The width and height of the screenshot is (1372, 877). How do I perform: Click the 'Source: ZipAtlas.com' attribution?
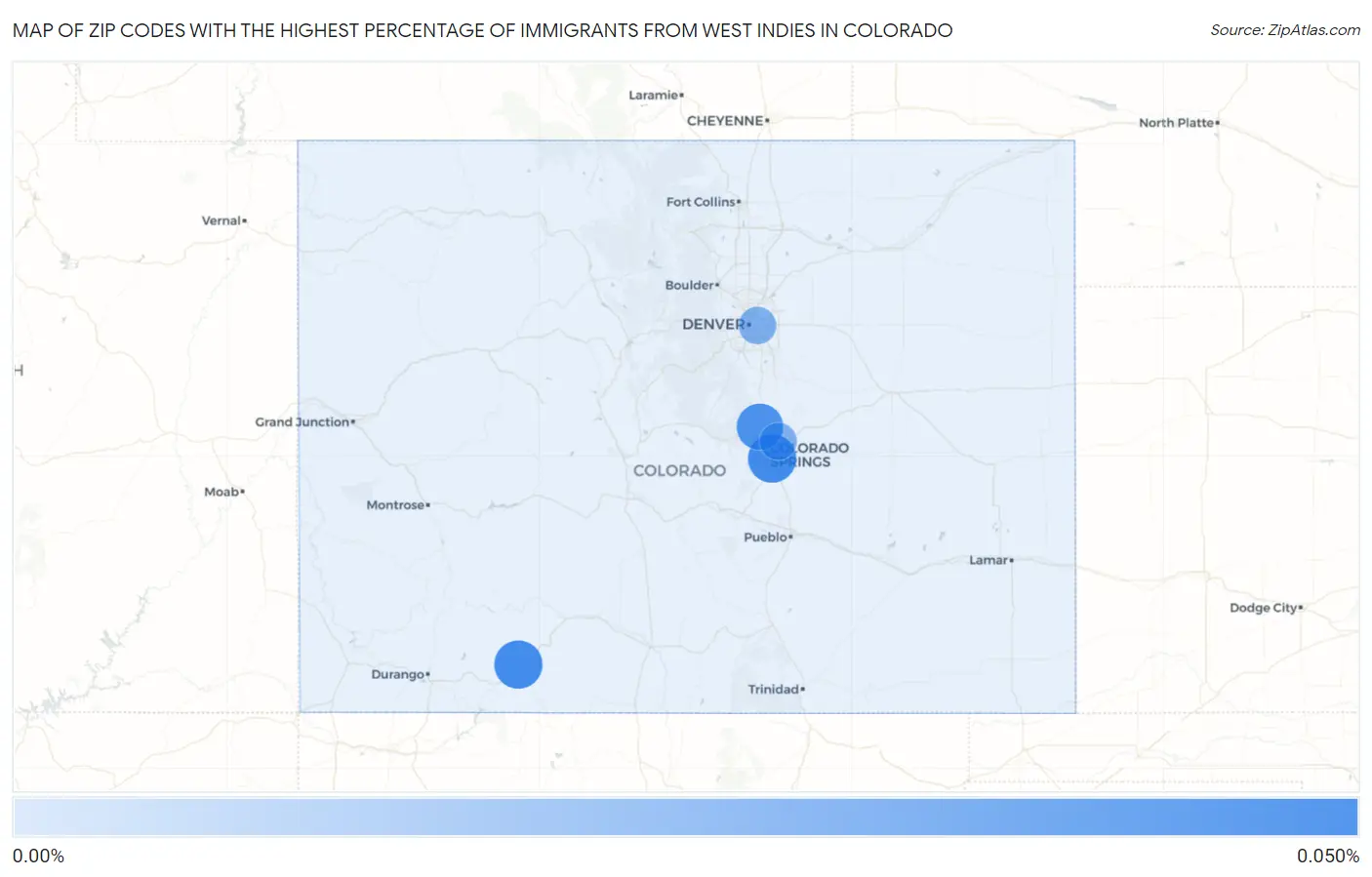tap(1285, 30)
